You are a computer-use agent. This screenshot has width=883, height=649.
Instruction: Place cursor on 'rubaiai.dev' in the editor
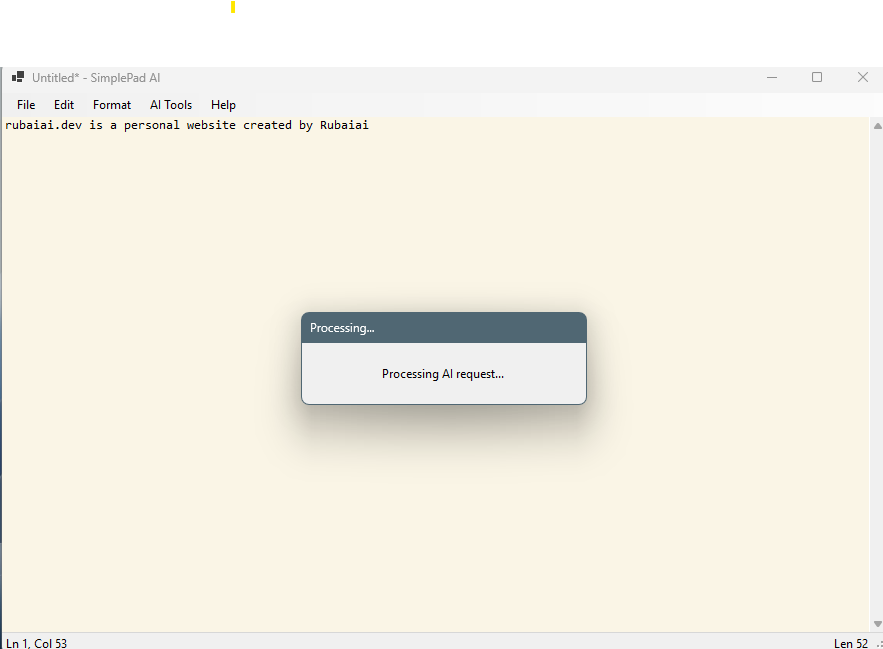tap(43, 125)
